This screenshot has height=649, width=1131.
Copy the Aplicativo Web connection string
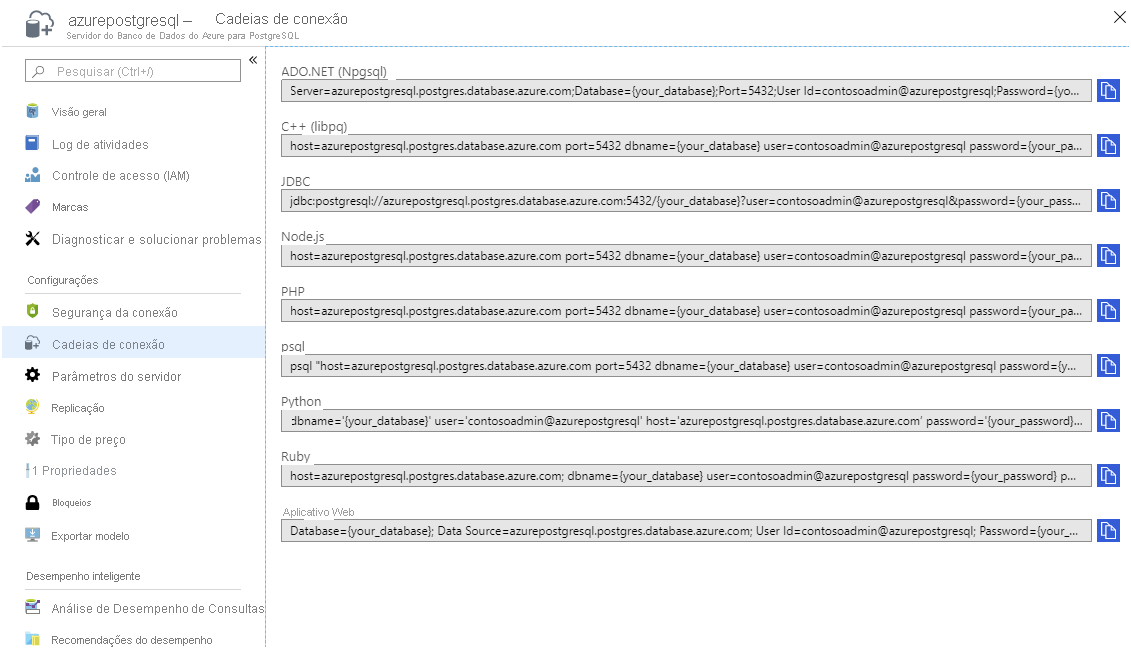[x=1108, y=531]
